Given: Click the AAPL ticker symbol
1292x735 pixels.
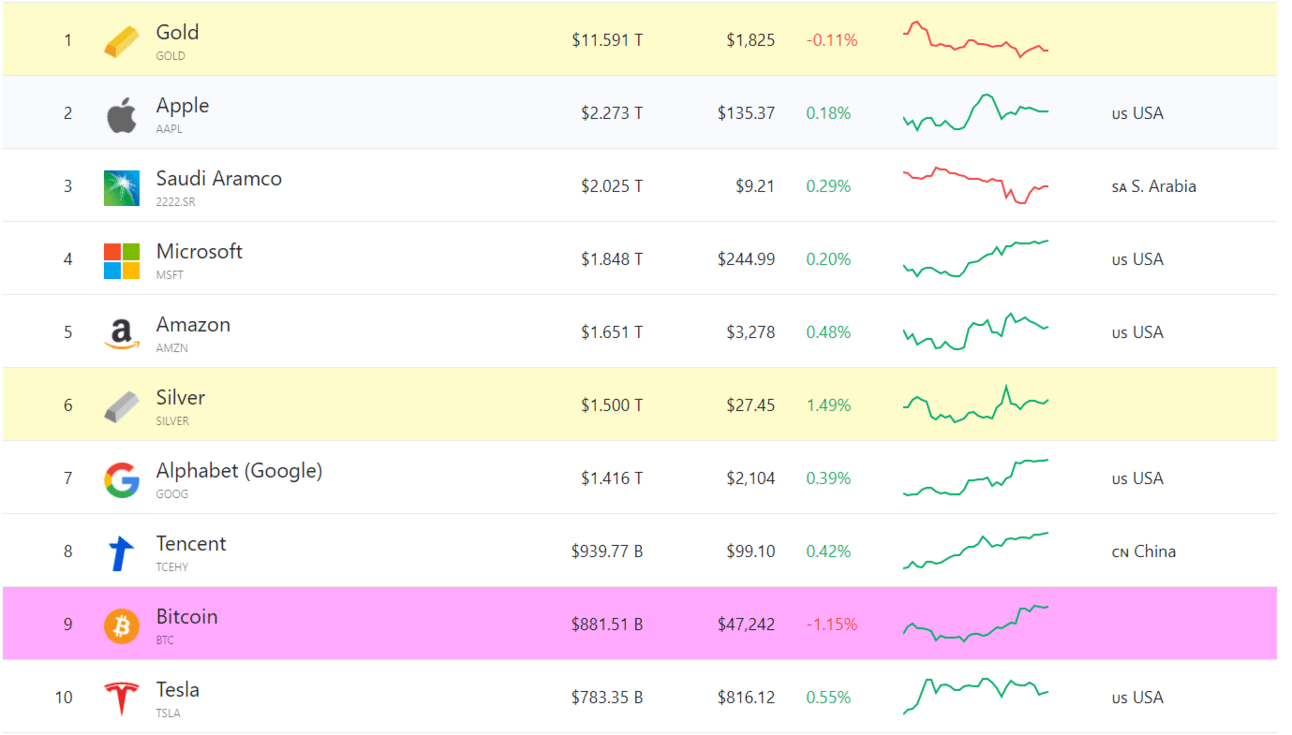Looking at the screenshot, I should [x=169, y=129].
